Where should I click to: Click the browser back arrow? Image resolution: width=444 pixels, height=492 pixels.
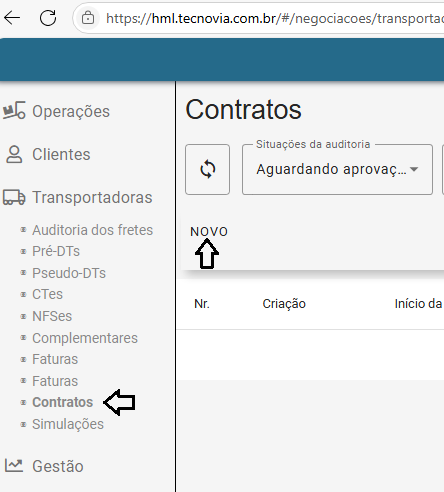click(12, 18)
